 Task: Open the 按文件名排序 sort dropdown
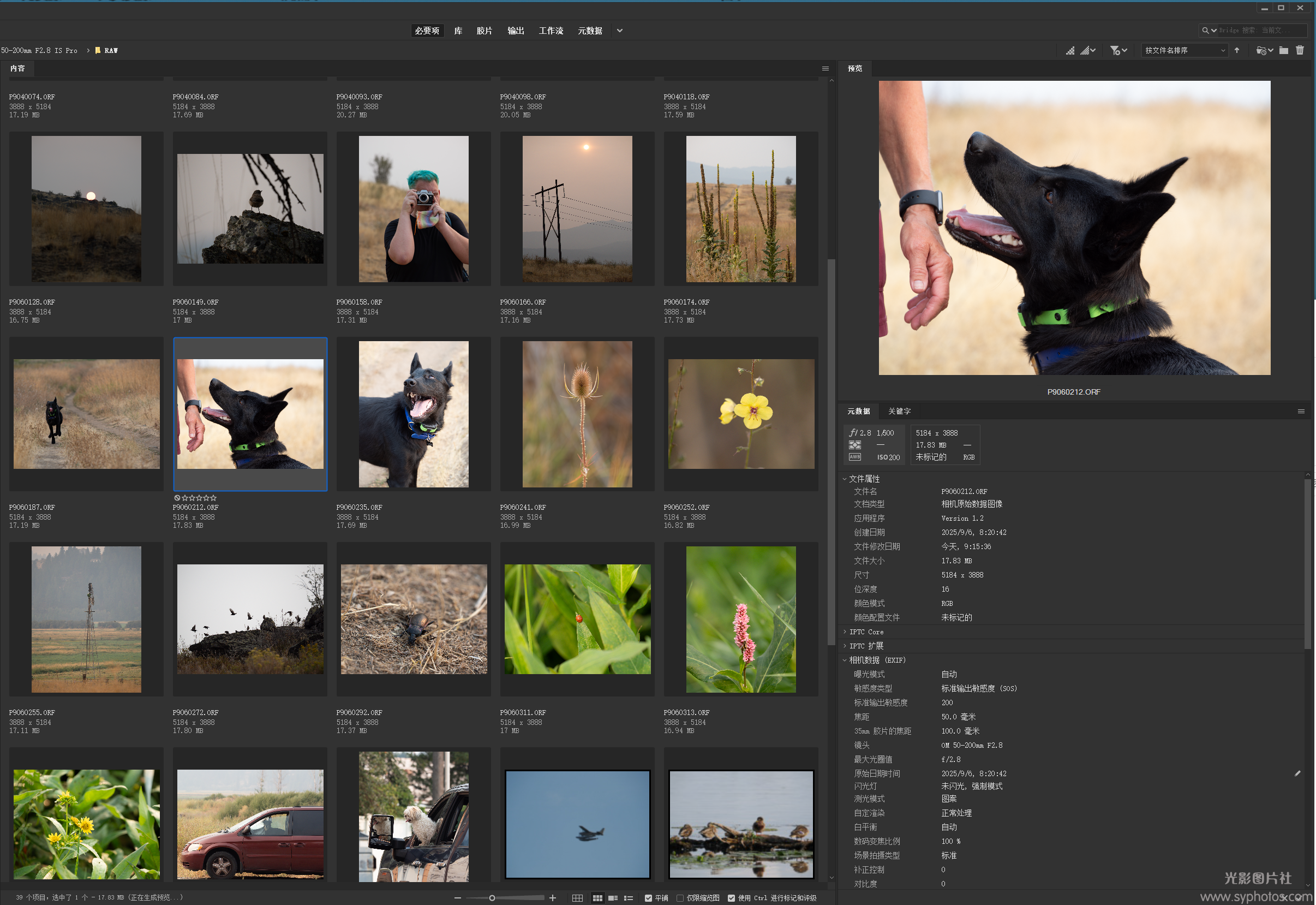[1185, 50]
